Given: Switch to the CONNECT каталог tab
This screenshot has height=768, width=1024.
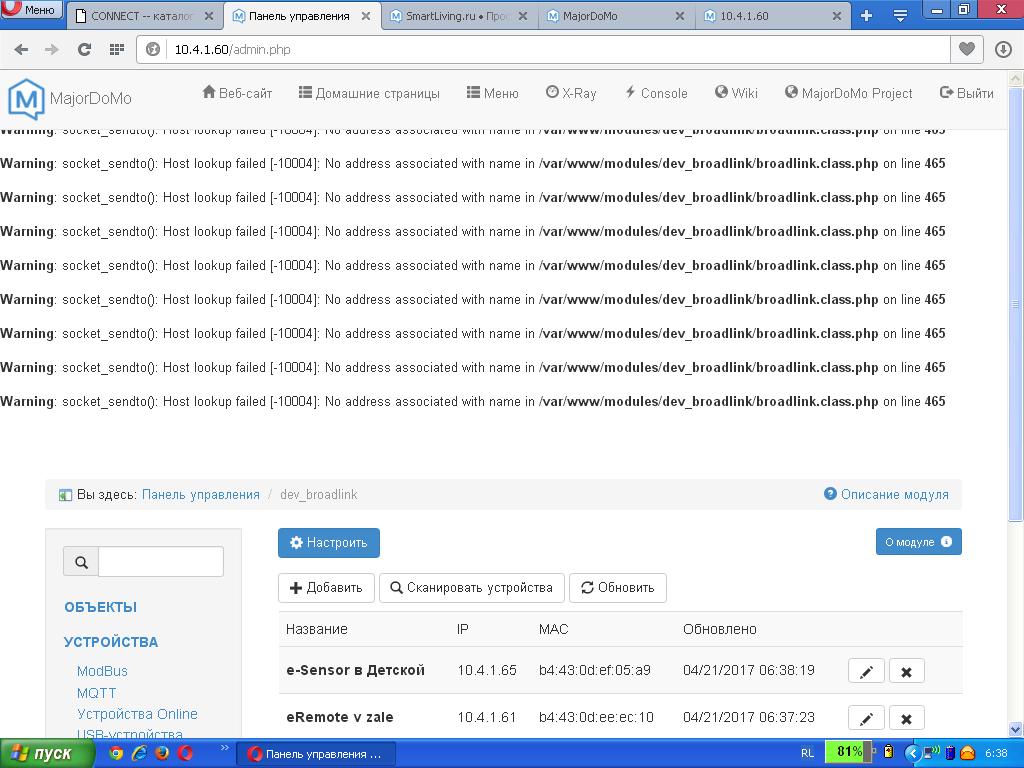Looking at the screenshot, I should [x=144, y=16].
